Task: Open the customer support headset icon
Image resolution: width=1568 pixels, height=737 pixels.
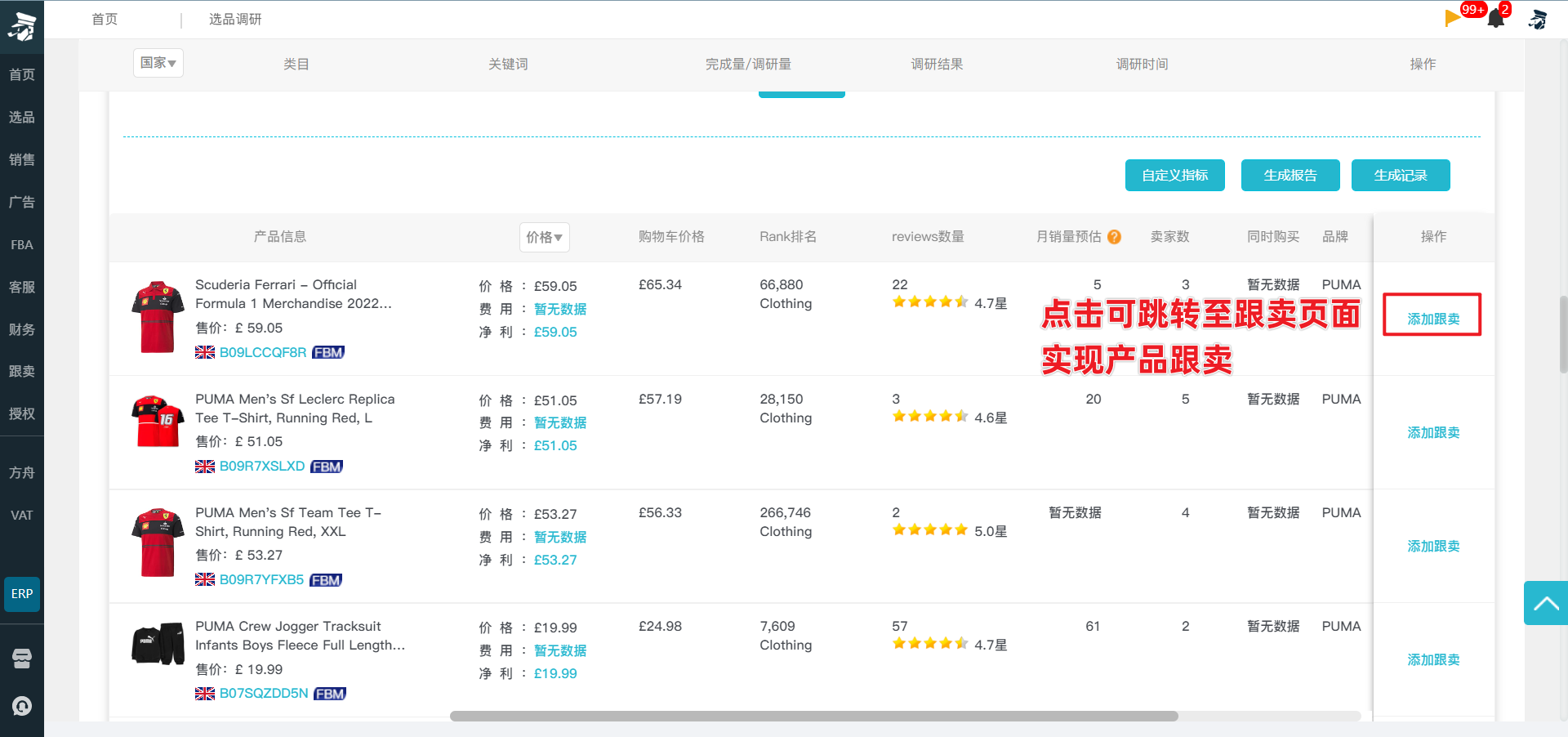Action: click(x=22, y=706)
